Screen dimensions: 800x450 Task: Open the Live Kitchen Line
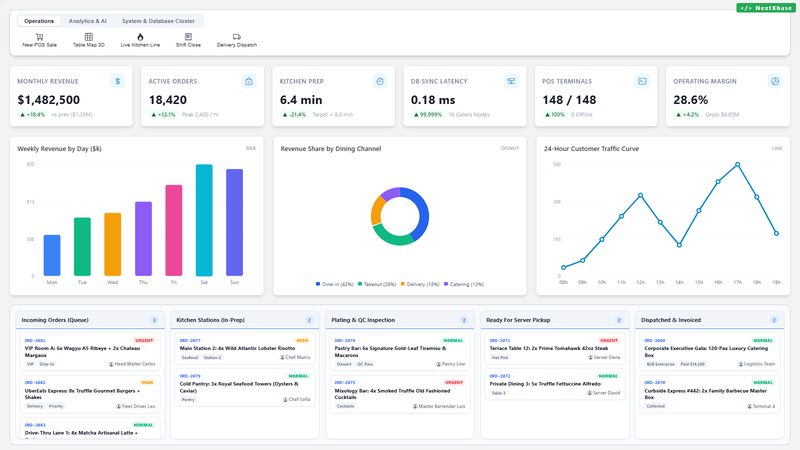click(140, 40)
